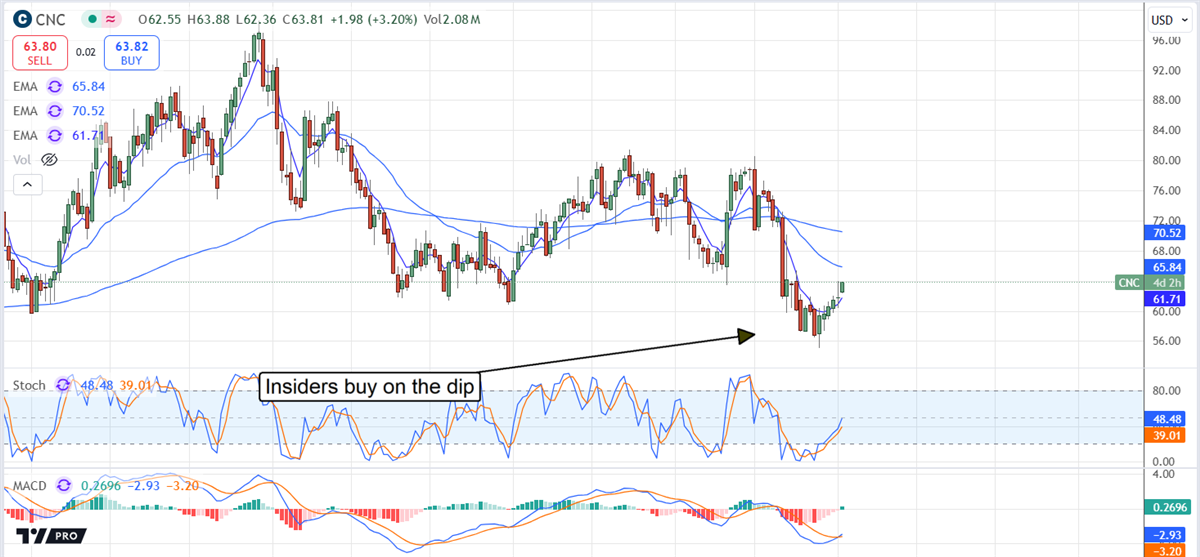This screenshot has width=1200, height=557.
Task: Click the close price C63.81
Action: click(303, 18)
